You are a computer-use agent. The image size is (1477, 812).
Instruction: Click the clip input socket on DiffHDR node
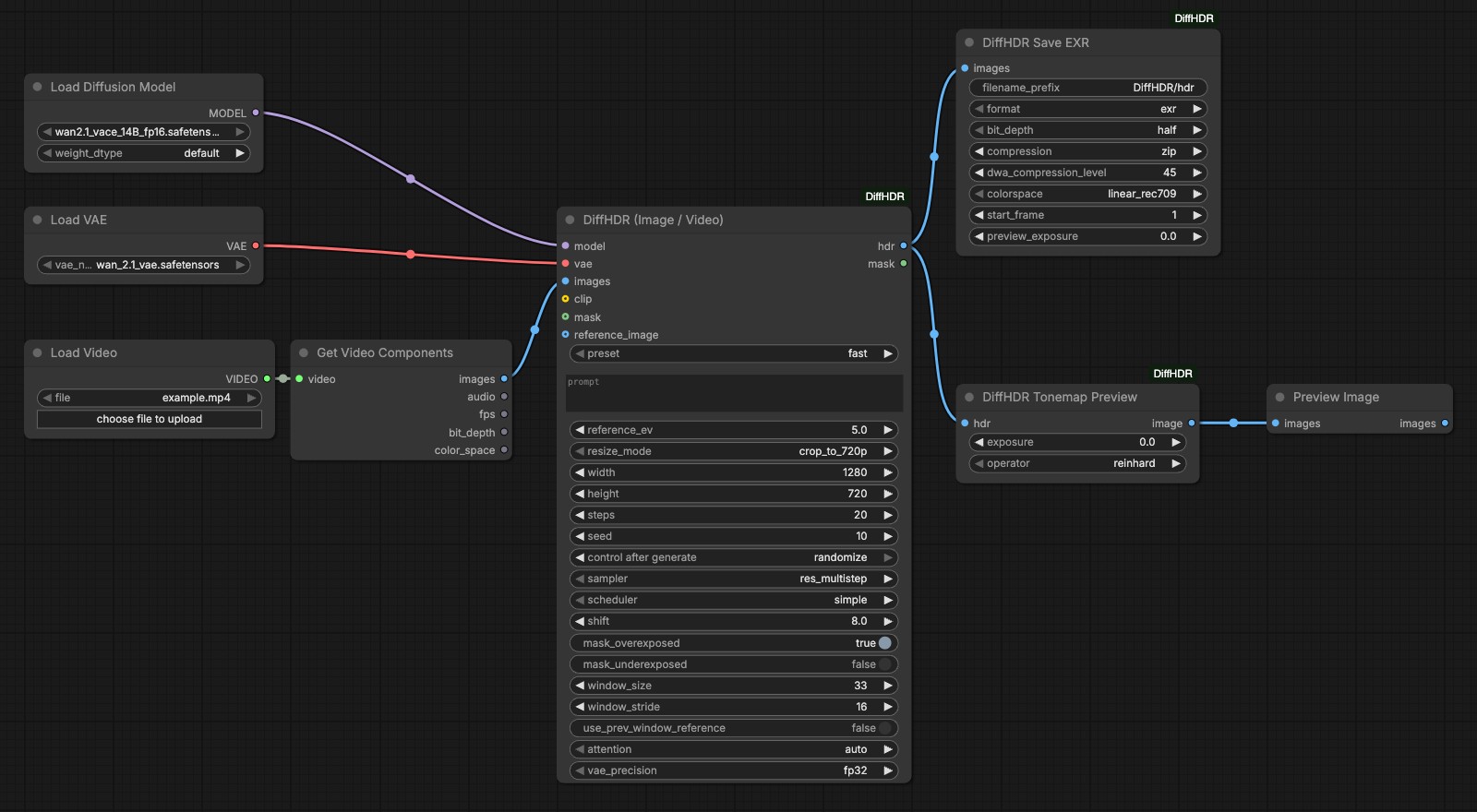tap(565, 299)
